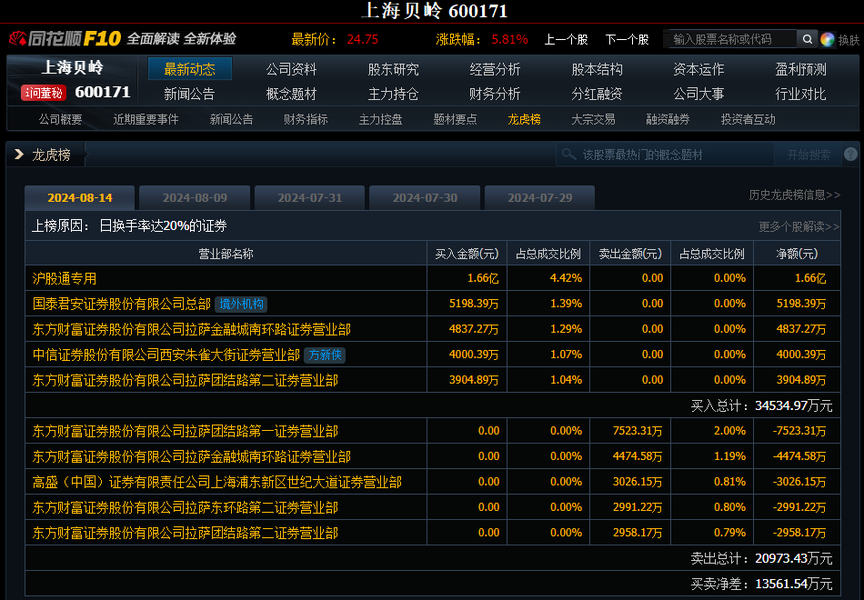Open 东方财富拉萨东环路第二证券营业部 entry
Viewport: 864px width, 600px height.
click(x=185, y=507)
